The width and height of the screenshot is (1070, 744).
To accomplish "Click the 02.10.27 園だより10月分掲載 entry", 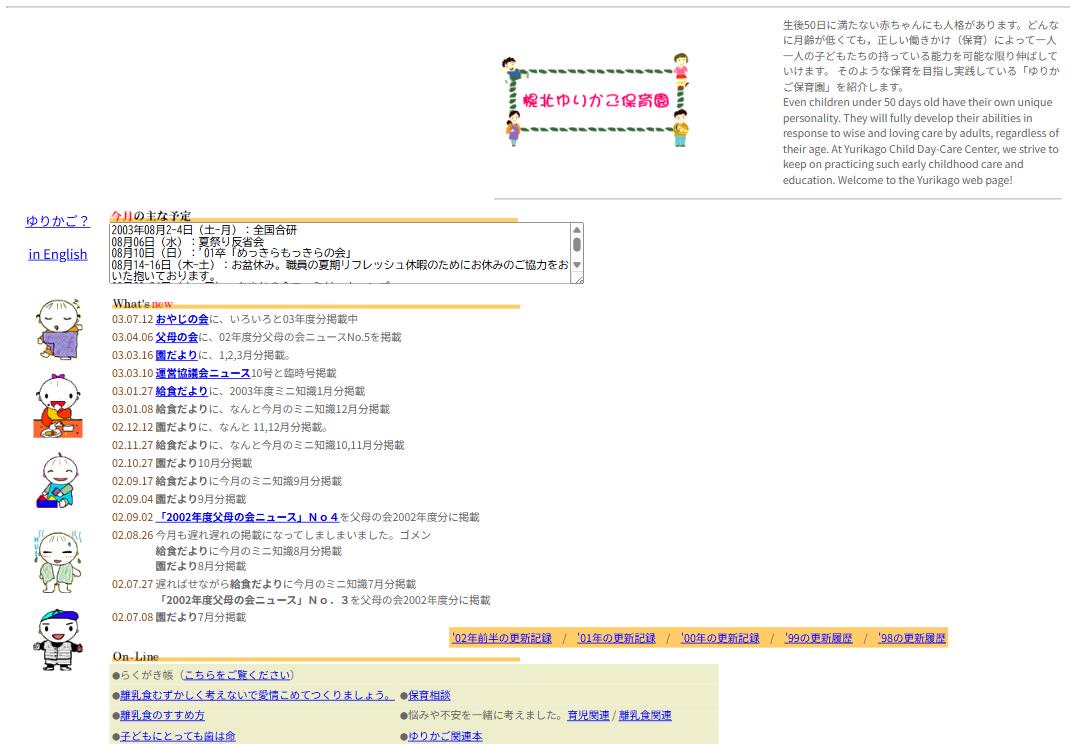I will tap(182, 463).
